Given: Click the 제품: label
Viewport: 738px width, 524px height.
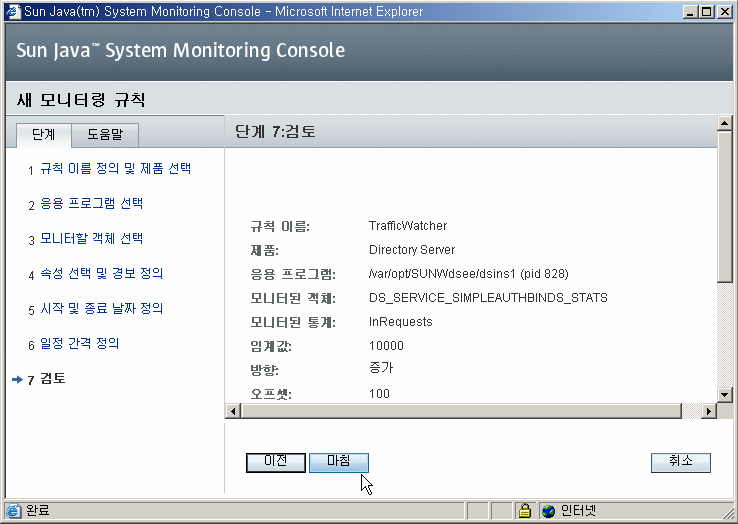Looking at the screenshot, I should click(x=265, y=250).
